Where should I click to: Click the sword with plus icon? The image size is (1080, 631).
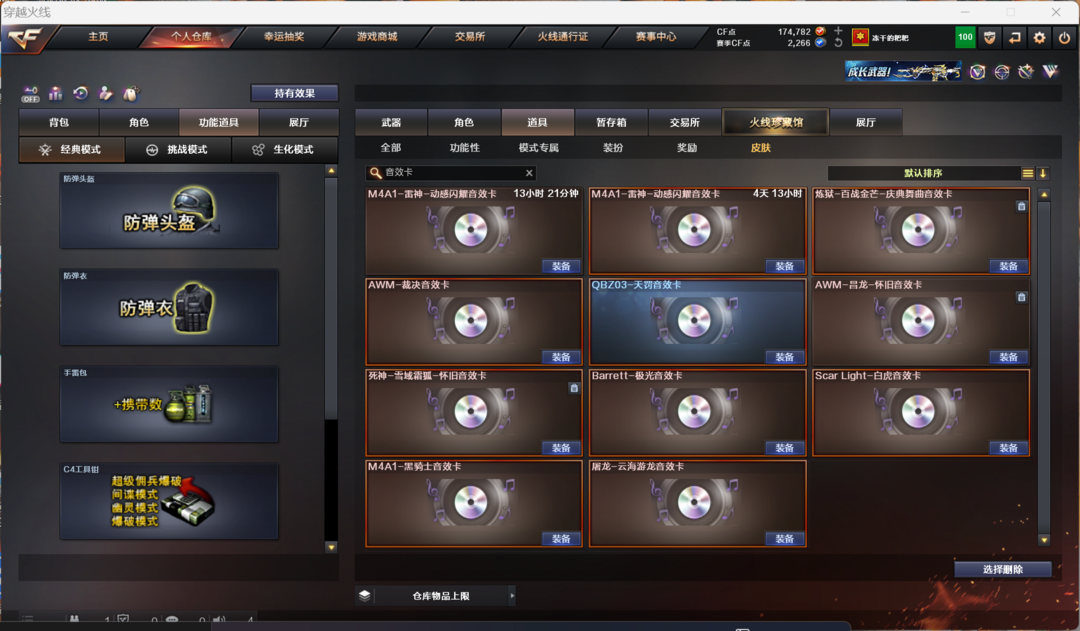pyautogui.click(x=1026, y=71)
